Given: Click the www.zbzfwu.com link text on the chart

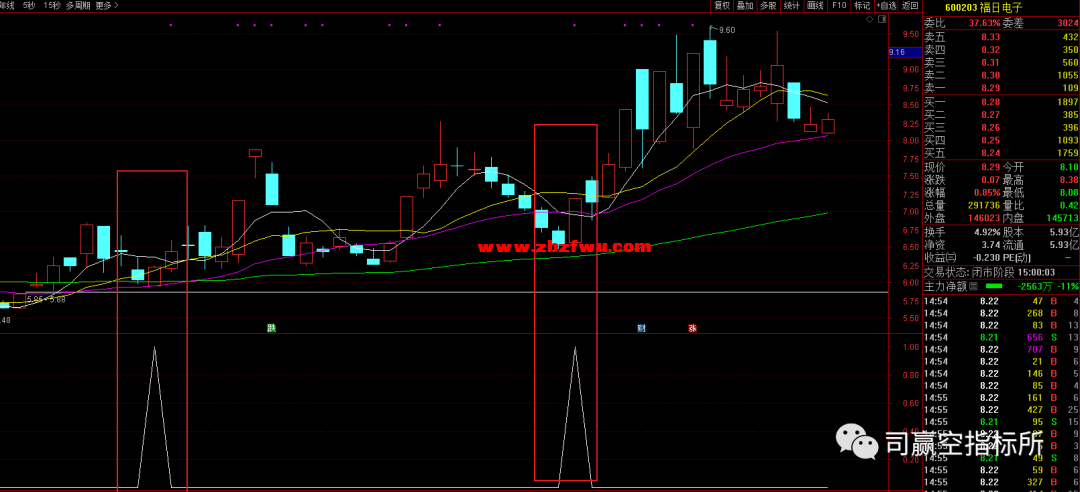Looking at the screenshot, I should point(564,247).
